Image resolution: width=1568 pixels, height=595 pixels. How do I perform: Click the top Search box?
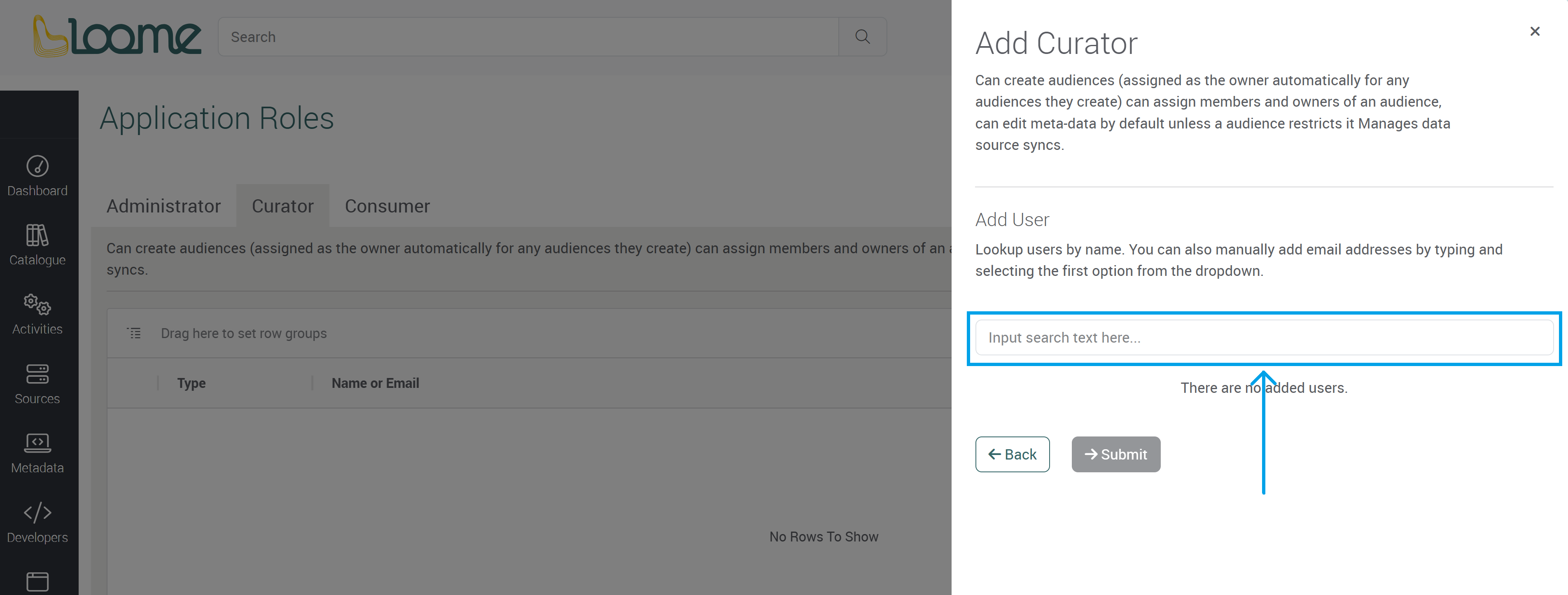pyautogui.click(x=527, y=37)
